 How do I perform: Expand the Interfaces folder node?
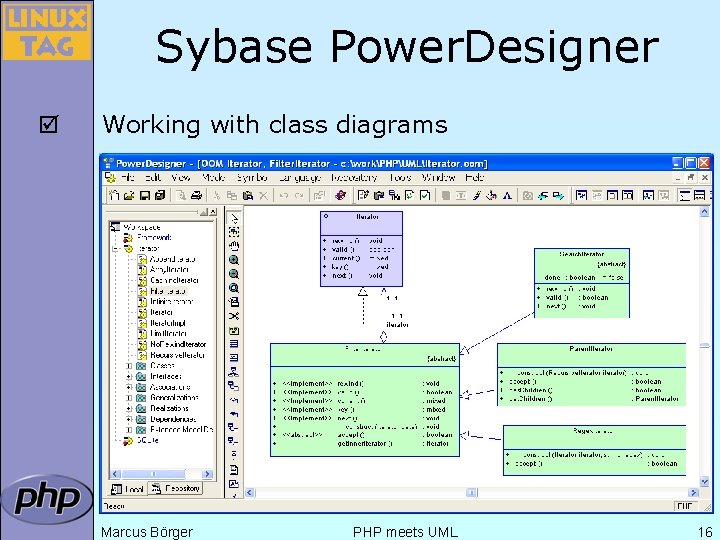click(129, 377)
